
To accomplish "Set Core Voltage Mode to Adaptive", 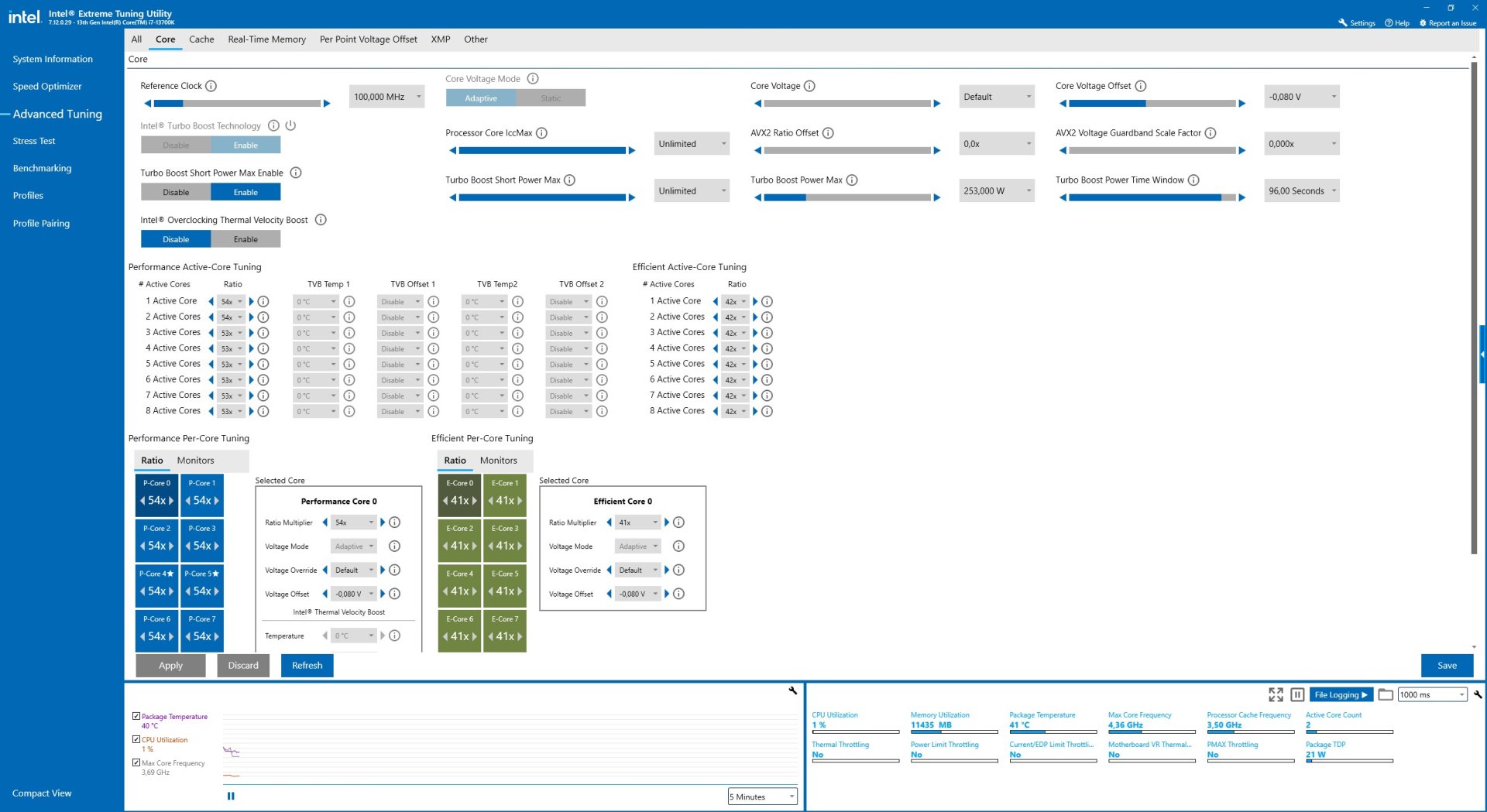I will click(x=481, y=98).
